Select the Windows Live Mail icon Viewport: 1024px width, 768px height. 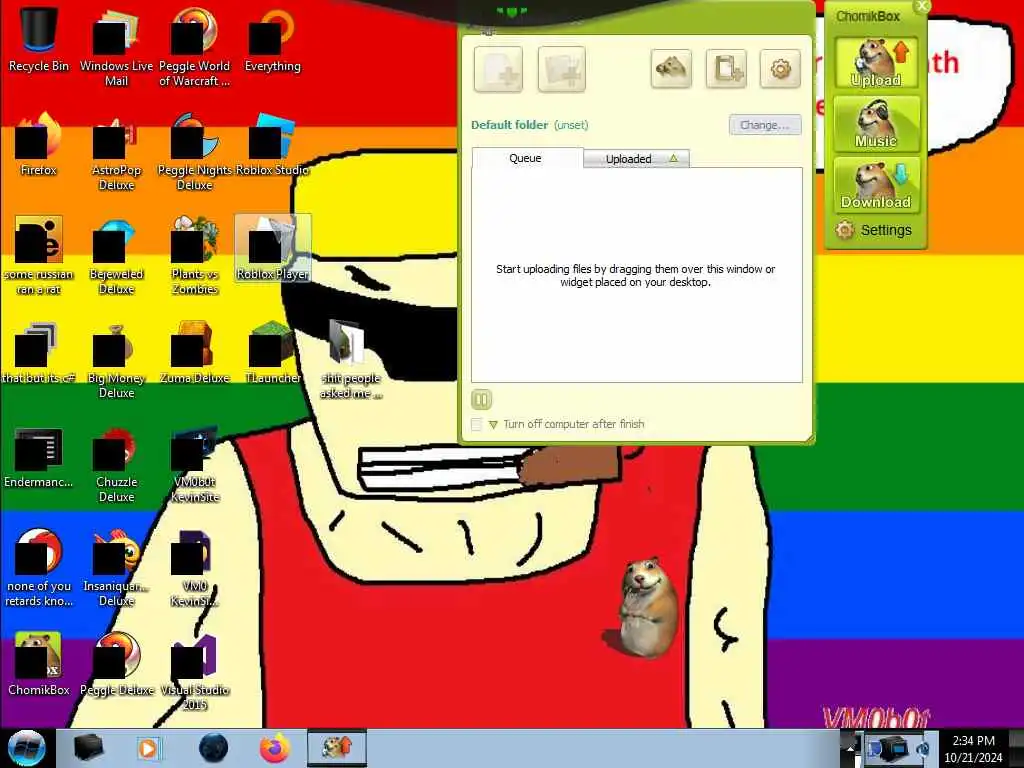pos(116,47)
